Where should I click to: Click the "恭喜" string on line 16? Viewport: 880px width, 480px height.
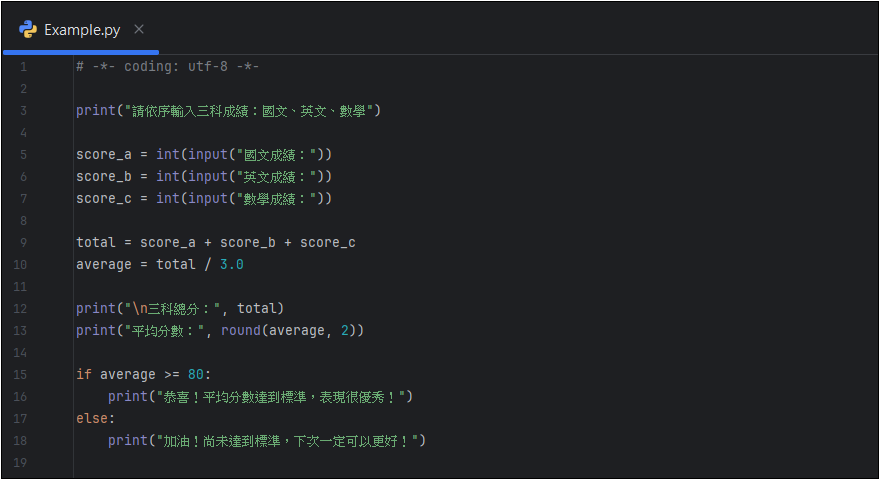(x=280, y=397)
